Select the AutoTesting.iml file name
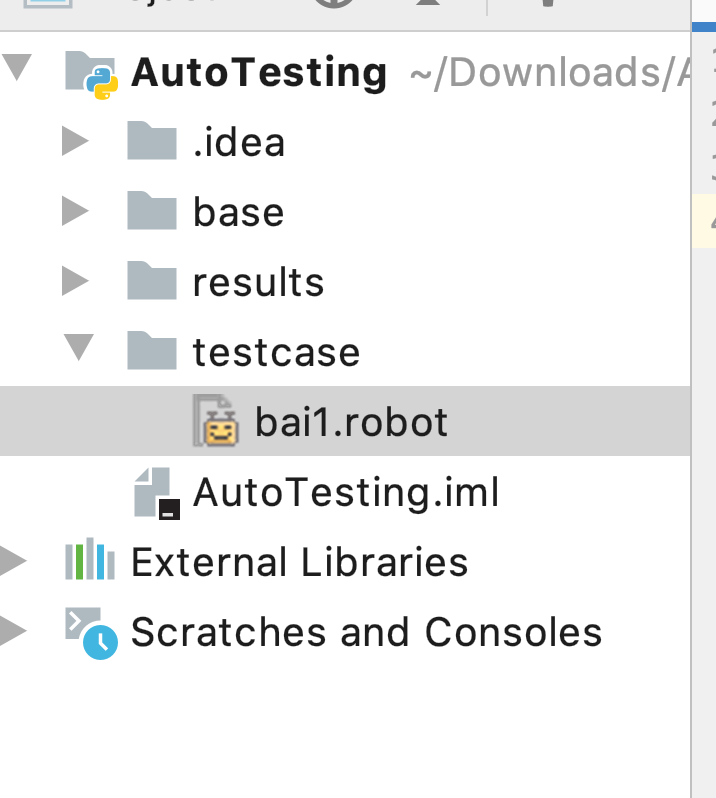This screenshot has width=716, height=798. (x=346, y=493)
